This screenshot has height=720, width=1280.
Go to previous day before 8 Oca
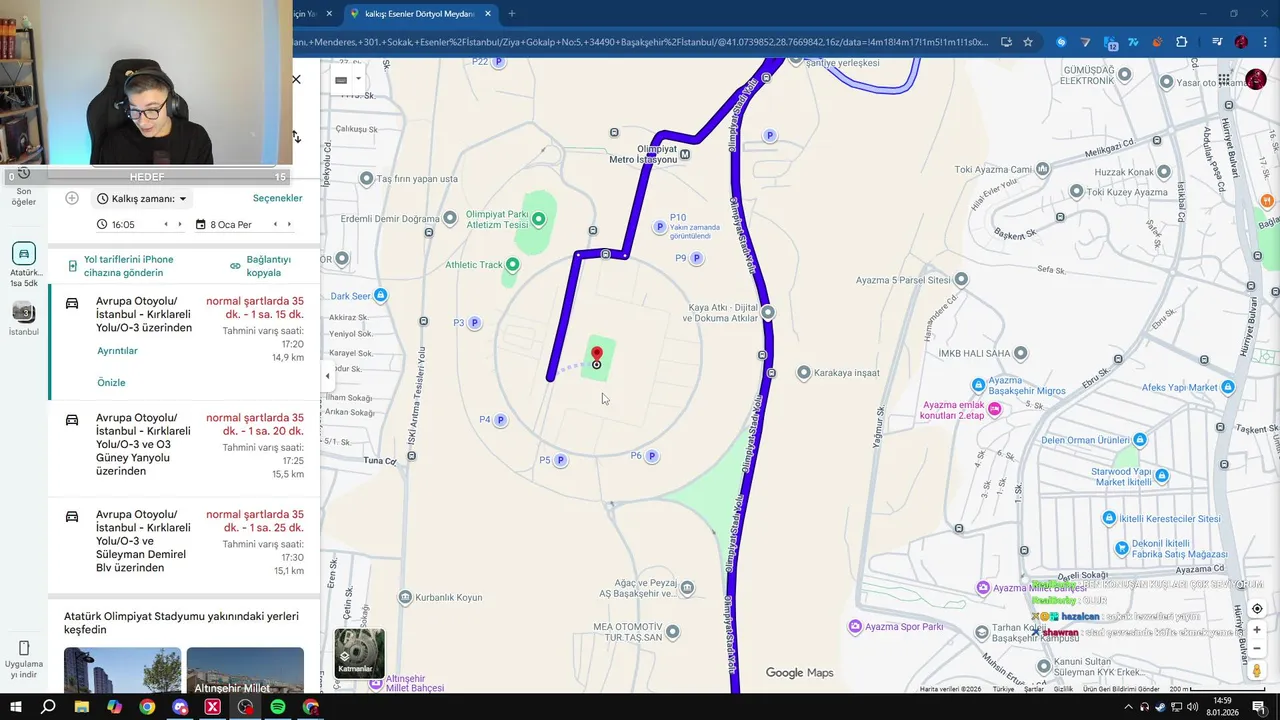[276, 225]
